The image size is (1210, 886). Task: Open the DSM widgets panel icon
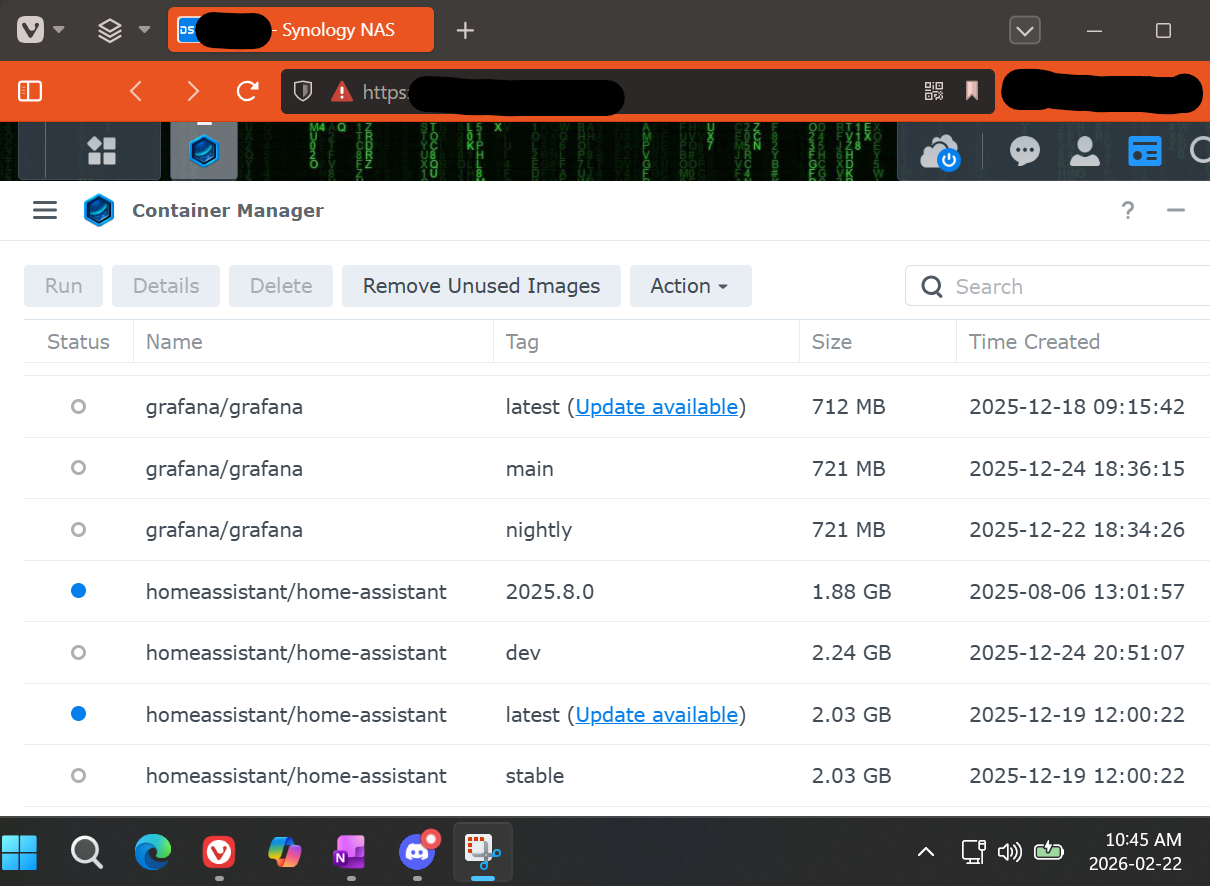1144,151
